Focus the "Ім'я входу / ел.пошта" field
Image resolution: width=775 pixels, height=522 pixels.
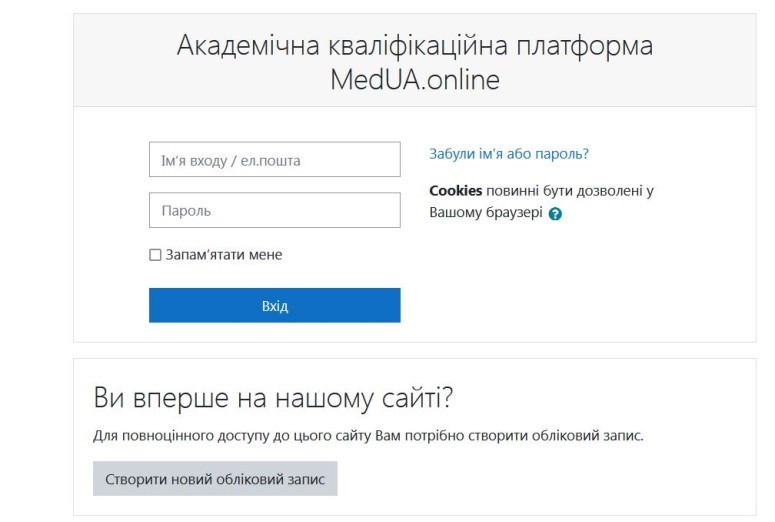(x=275, y=160)
